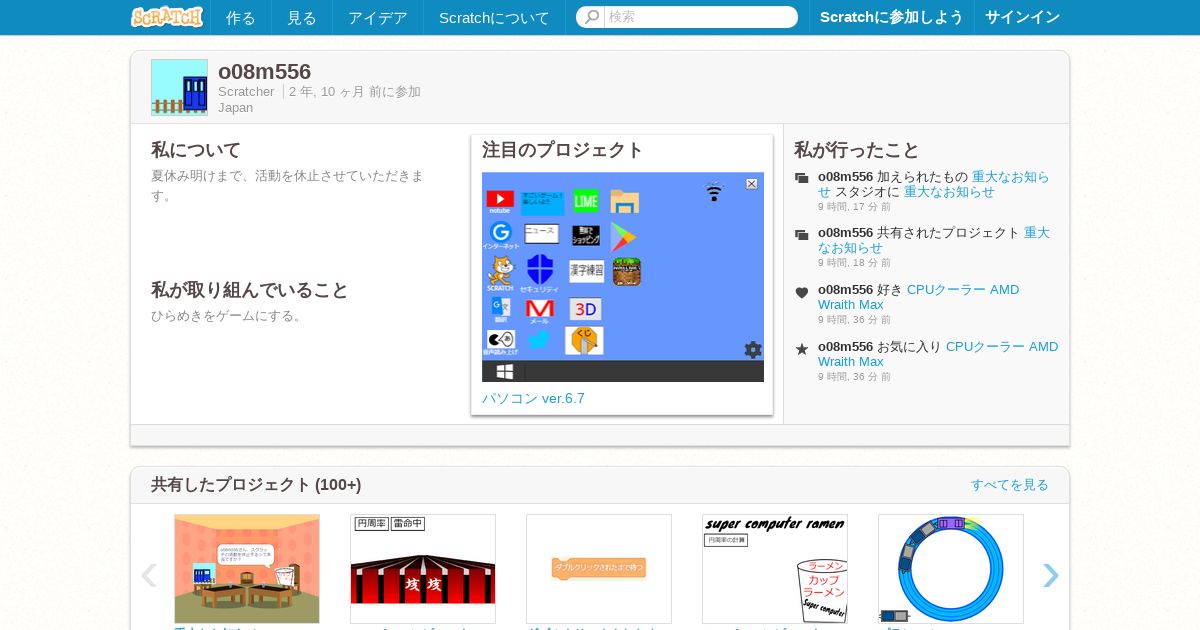Click the 9 時間, 18 分 前 timestamp
This screenshot has width=1200, height=630.
(854, 262)
